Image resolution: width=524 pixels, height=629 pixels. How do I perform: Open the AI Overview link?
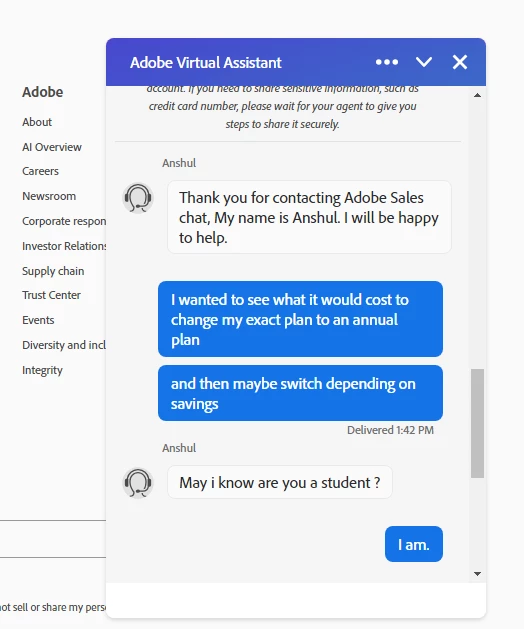coord(52,147)
